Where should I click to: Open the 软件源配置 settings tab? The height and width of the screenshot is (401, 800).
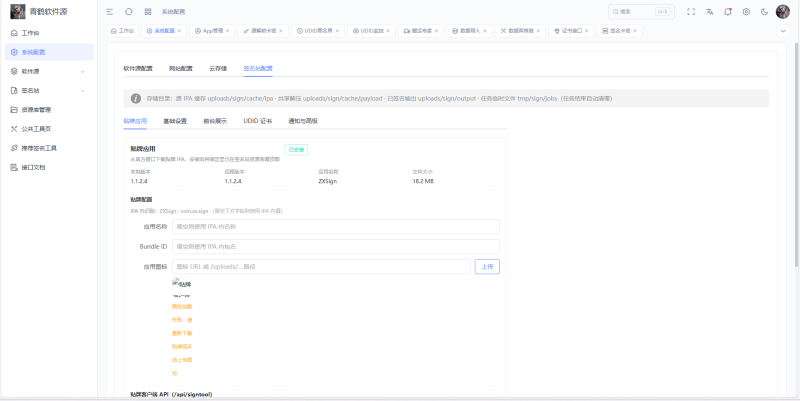pyautogui.click(x=138, y=68)
